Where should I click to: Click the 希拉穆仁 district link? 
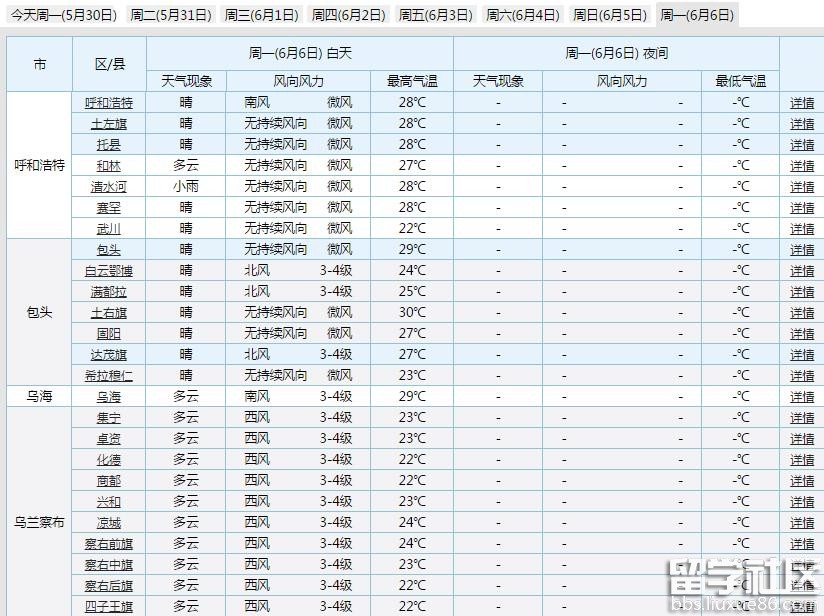click(x=109, y=376)
